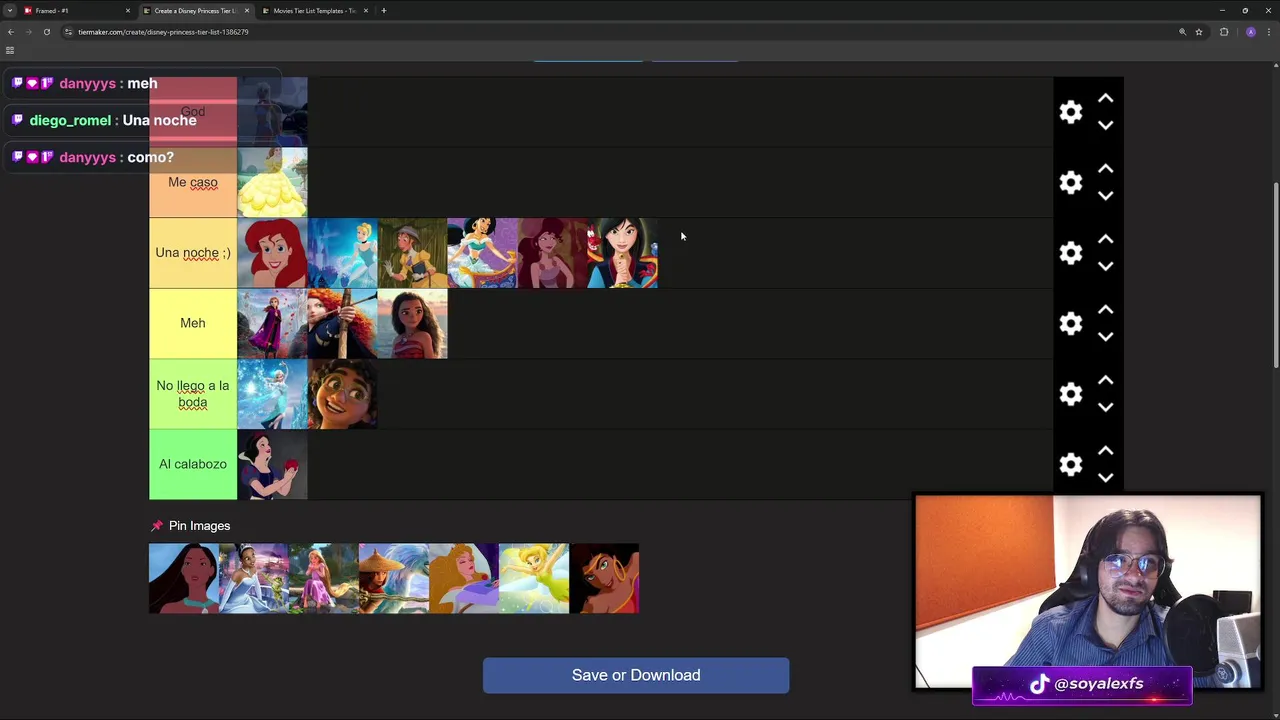Select the Tinker Bell image in the pool
Screen dimensions: 1280x720
click(x=534, y=579)
